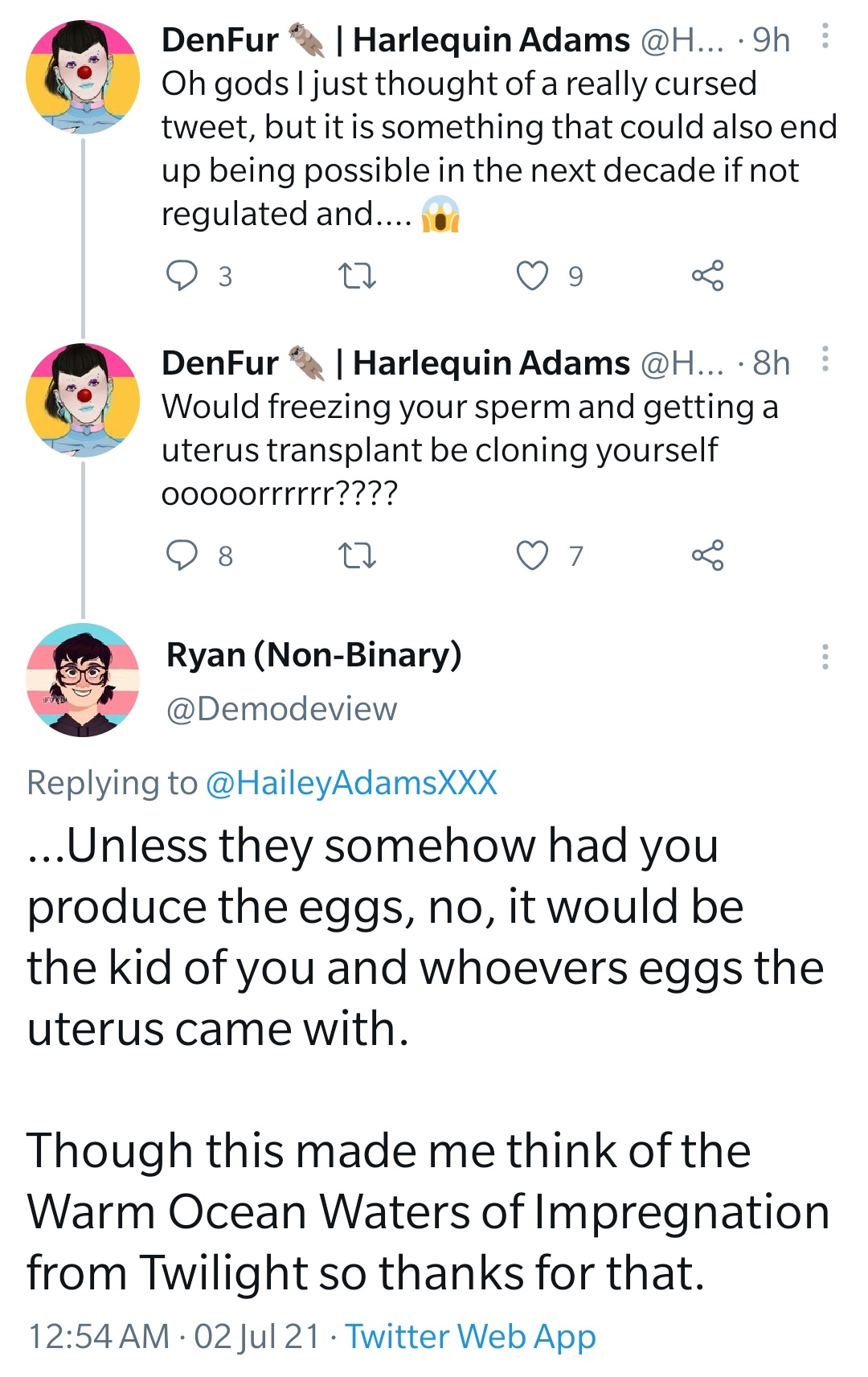Reply to the uterus transplant tweet
The height and width of the screenshot is (1377, 868).
(182, 555)
